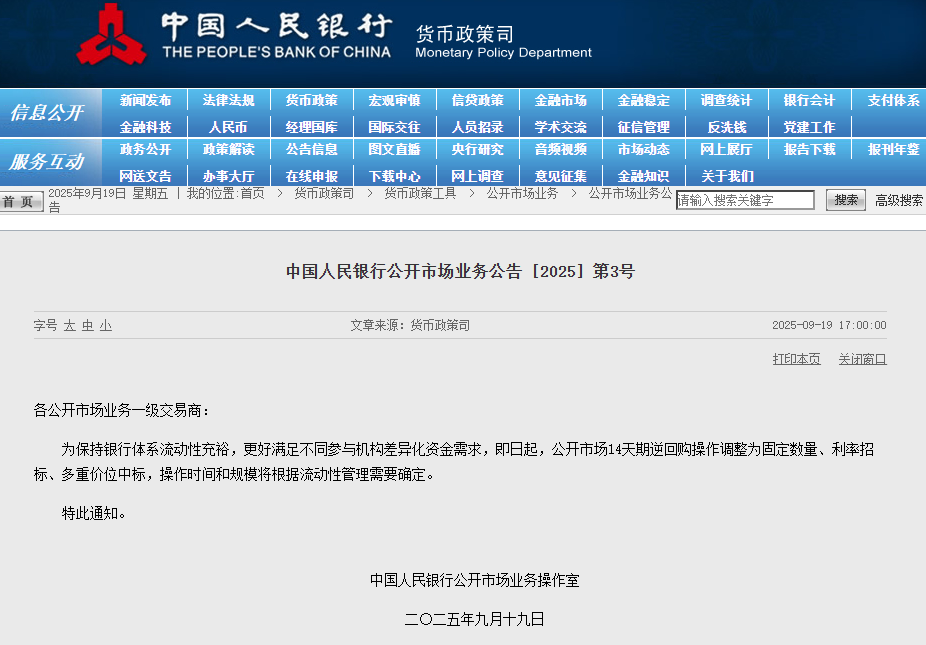The width and height of the screenshot is (926, 645).
Task: Go to 金融稳定 section
Action: click(644, 100)
